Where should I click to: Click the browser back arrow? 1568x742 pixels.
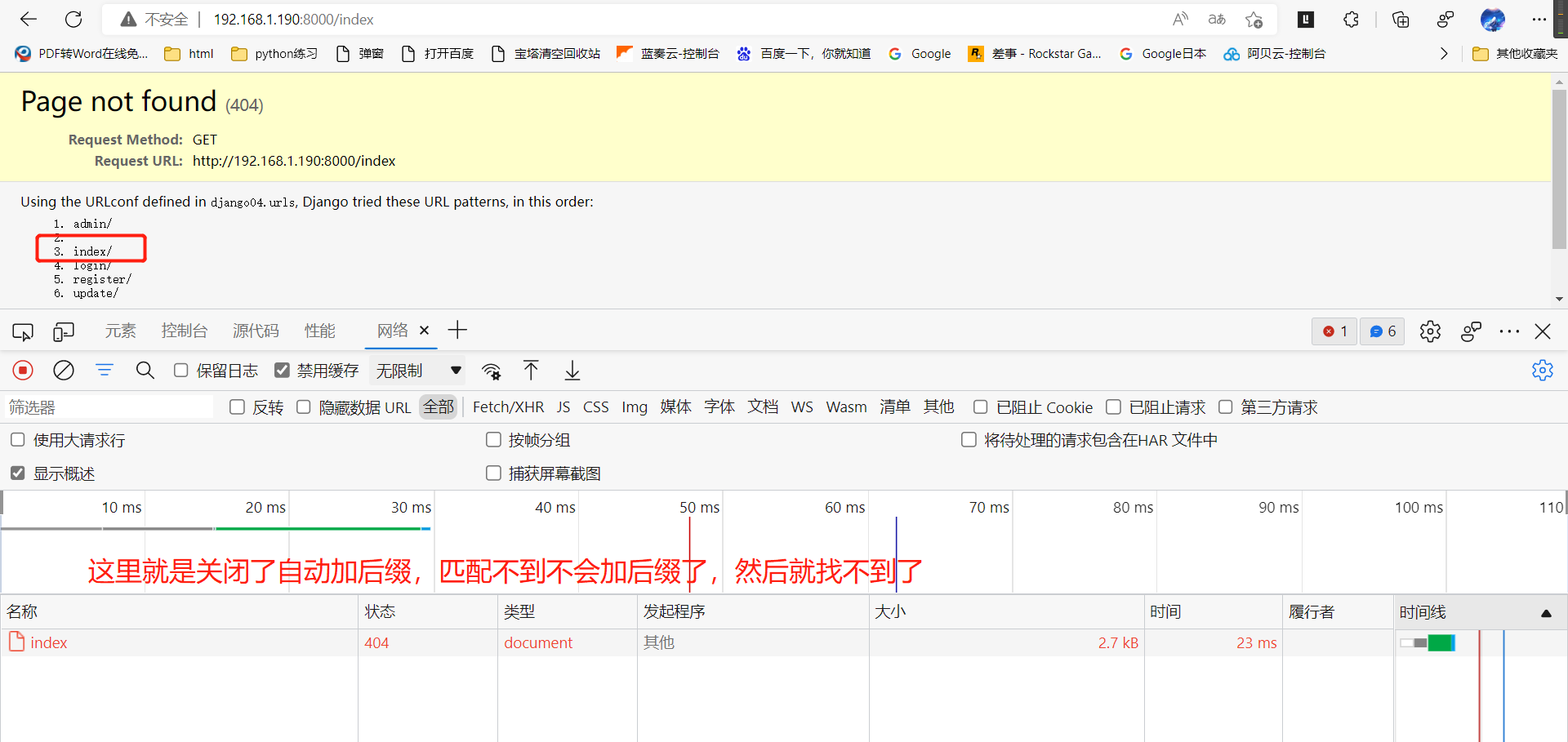pos(29,19)
